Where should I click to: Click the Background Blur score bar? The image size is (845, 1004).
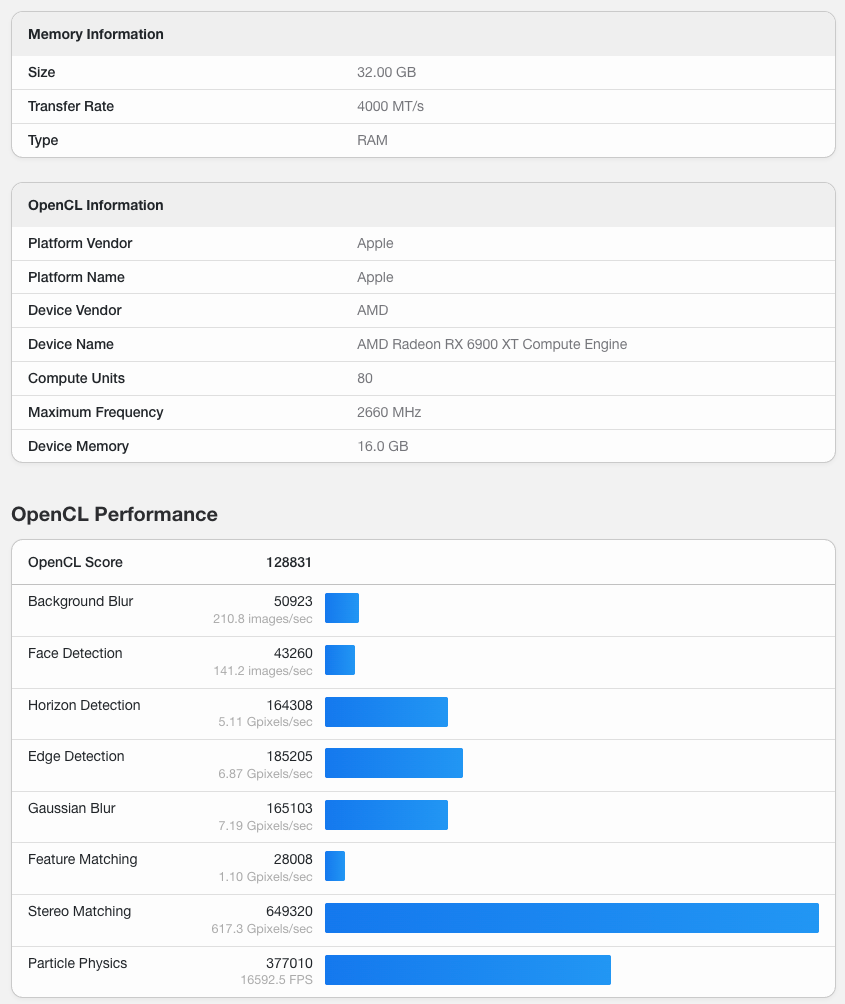tap(342, 608)
